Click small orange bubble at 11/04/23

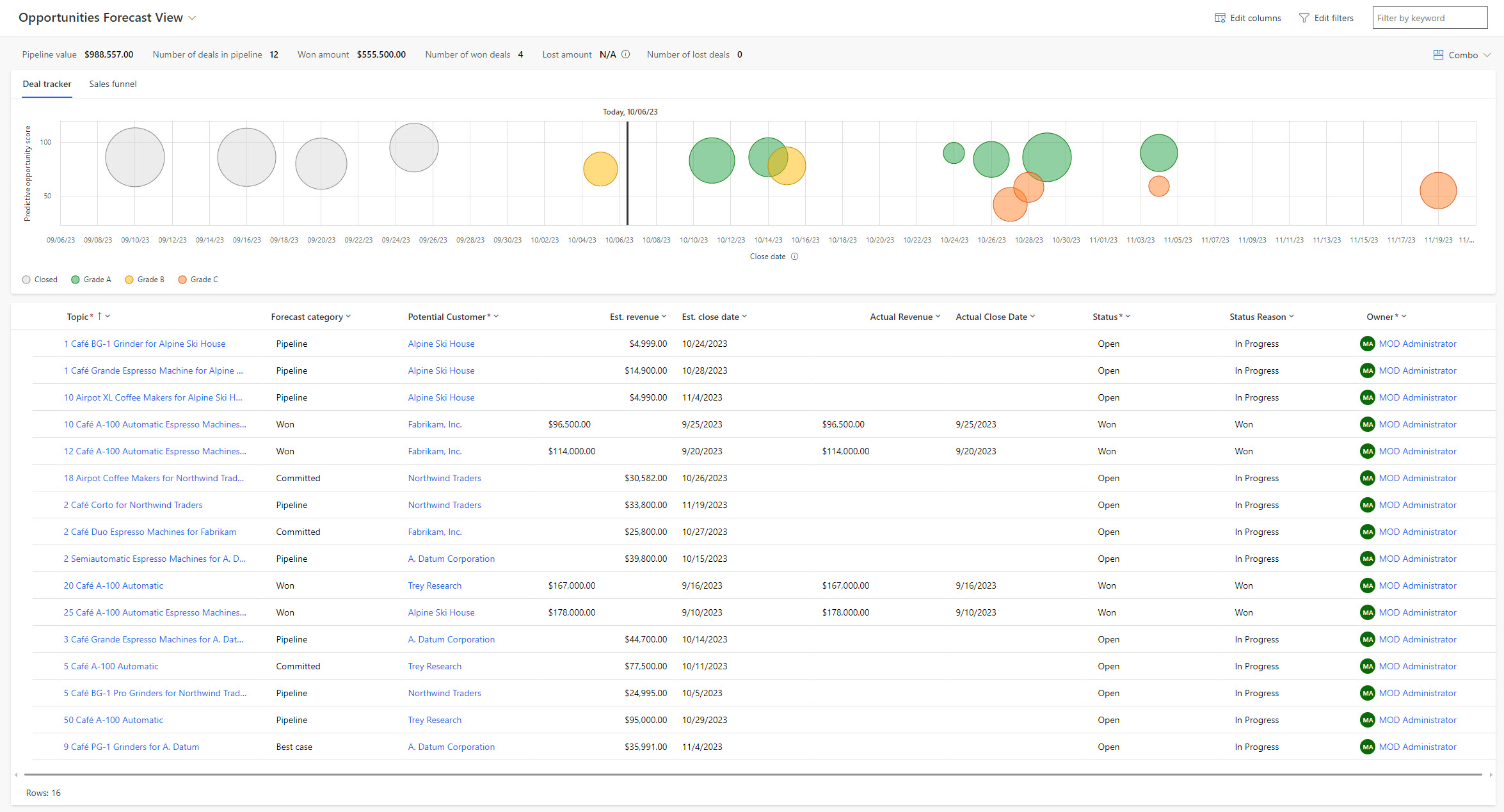point(1159,186)
